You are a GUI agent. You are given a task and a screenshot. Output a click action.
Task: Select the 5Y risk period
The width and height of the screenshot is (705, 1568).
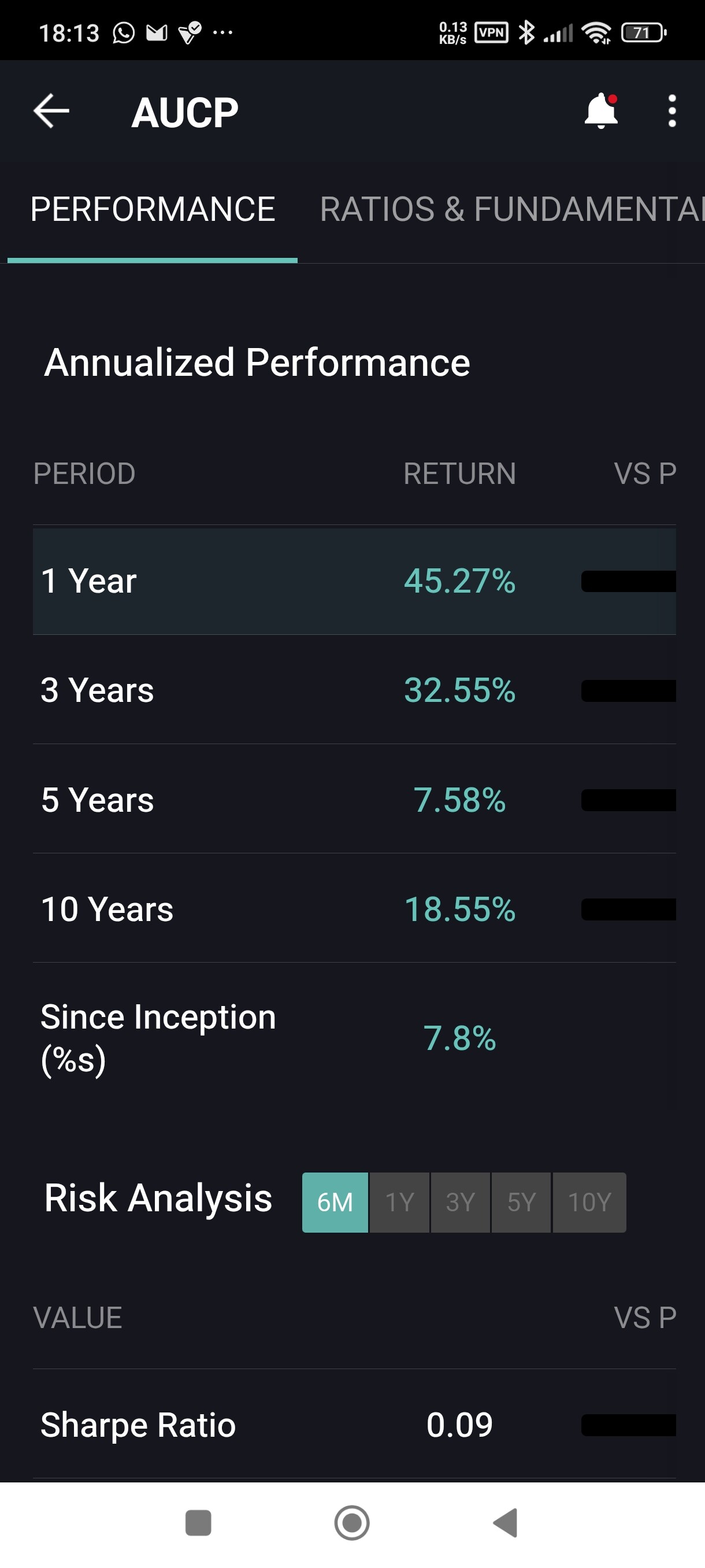[521, 1202]
